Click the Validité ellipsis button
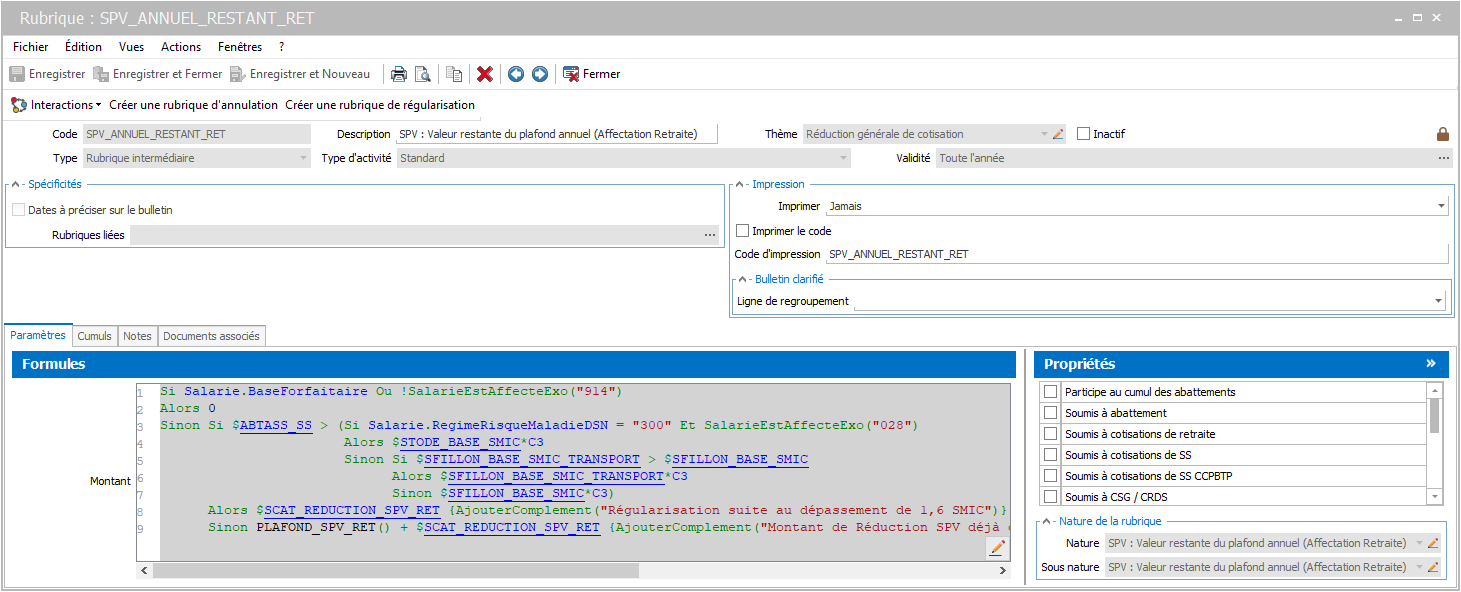The width and height of the screenshot is (1461, 592). [1443, 158]
